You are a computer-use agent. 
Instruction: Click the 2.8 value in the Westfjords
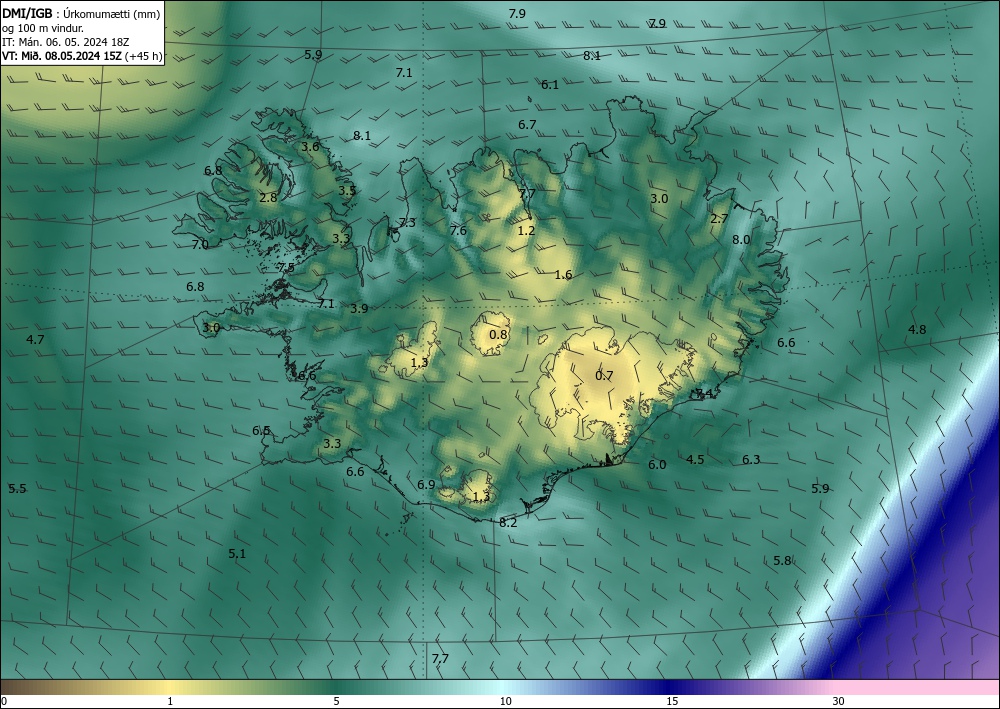(268, 198)
